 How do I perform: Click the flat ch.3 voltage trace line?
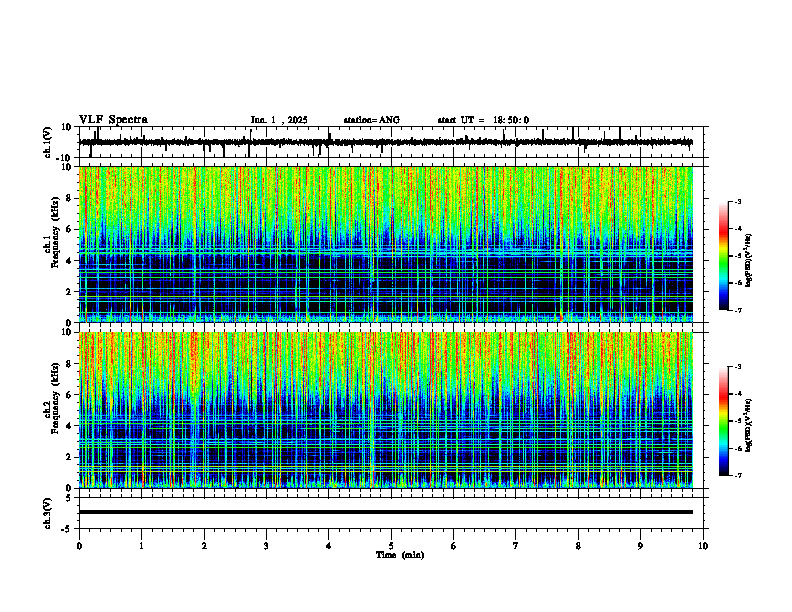pyautogui.click(x=386, y=512)
